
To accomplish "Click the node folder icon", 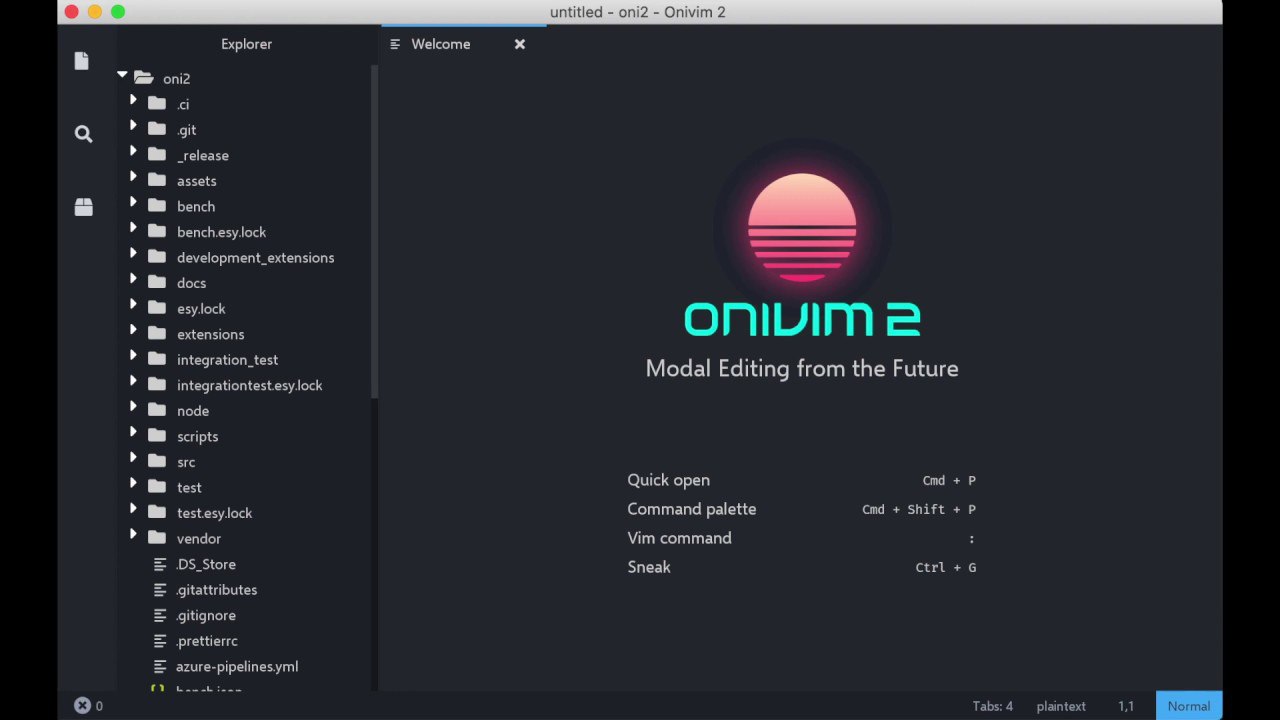I will tap(157, 410).
